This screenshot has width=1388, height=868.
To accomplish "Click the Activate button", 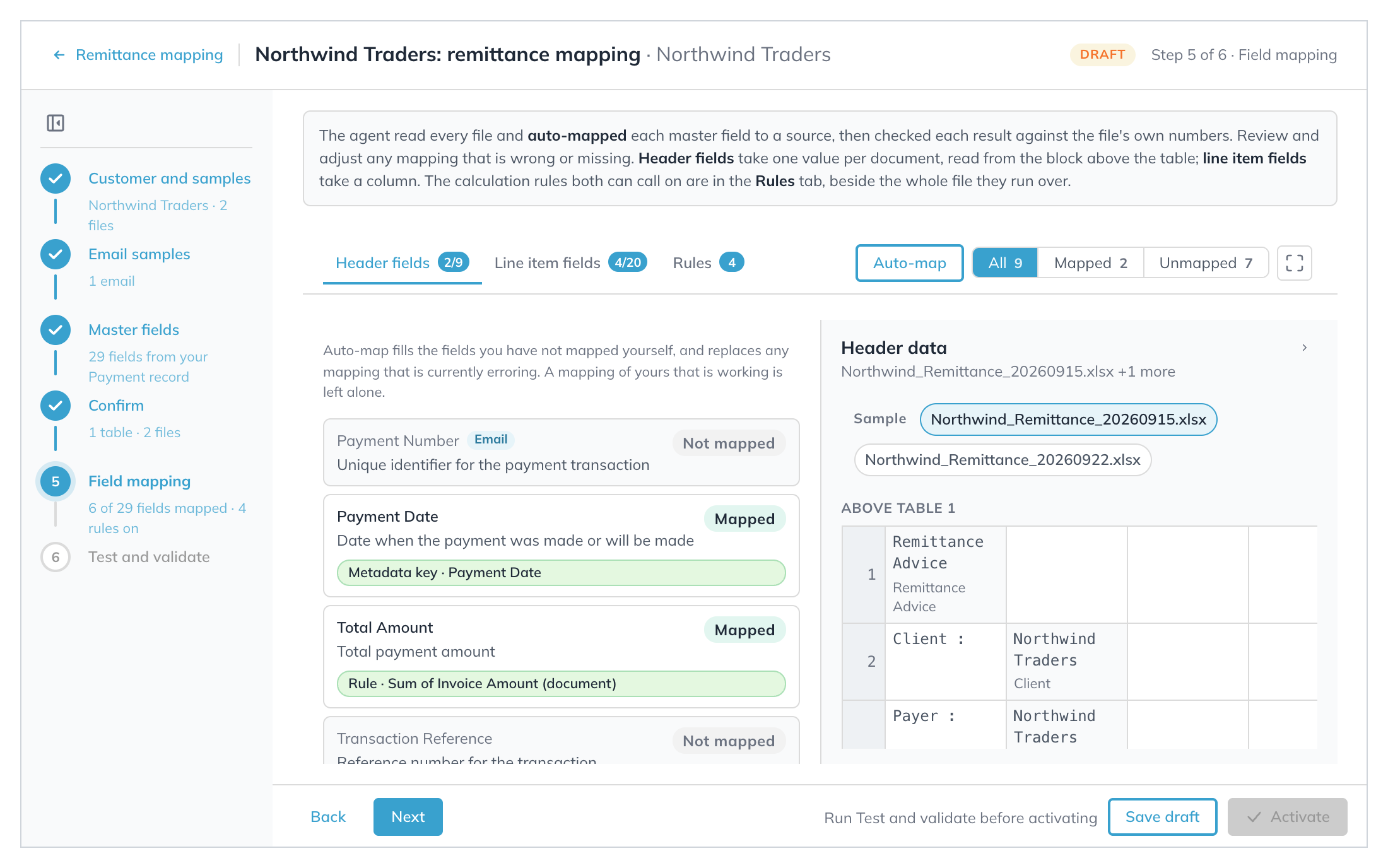I will click(x=1287, y=817).
